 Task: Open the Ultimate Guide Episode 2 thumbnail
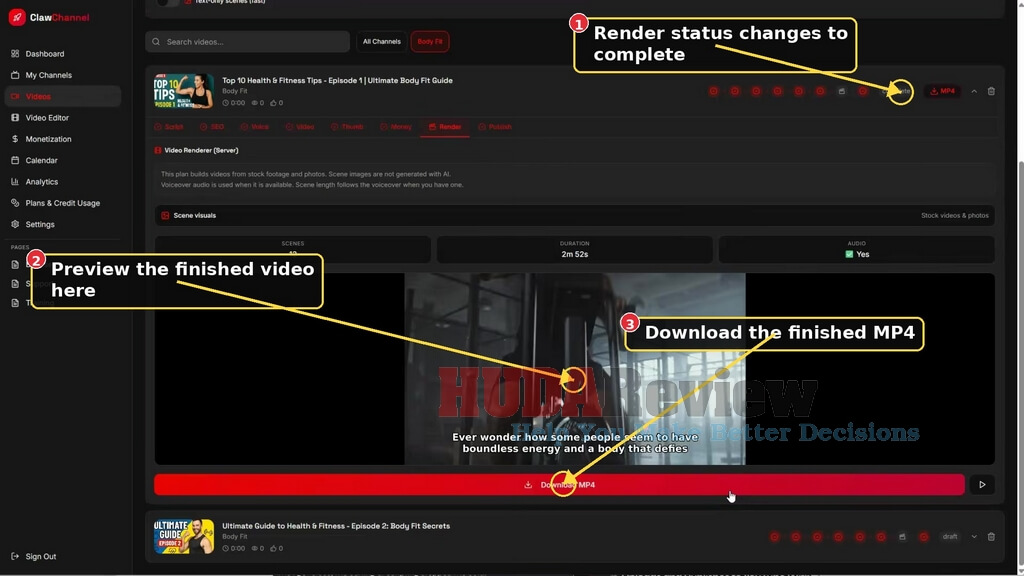click(184, 536)
